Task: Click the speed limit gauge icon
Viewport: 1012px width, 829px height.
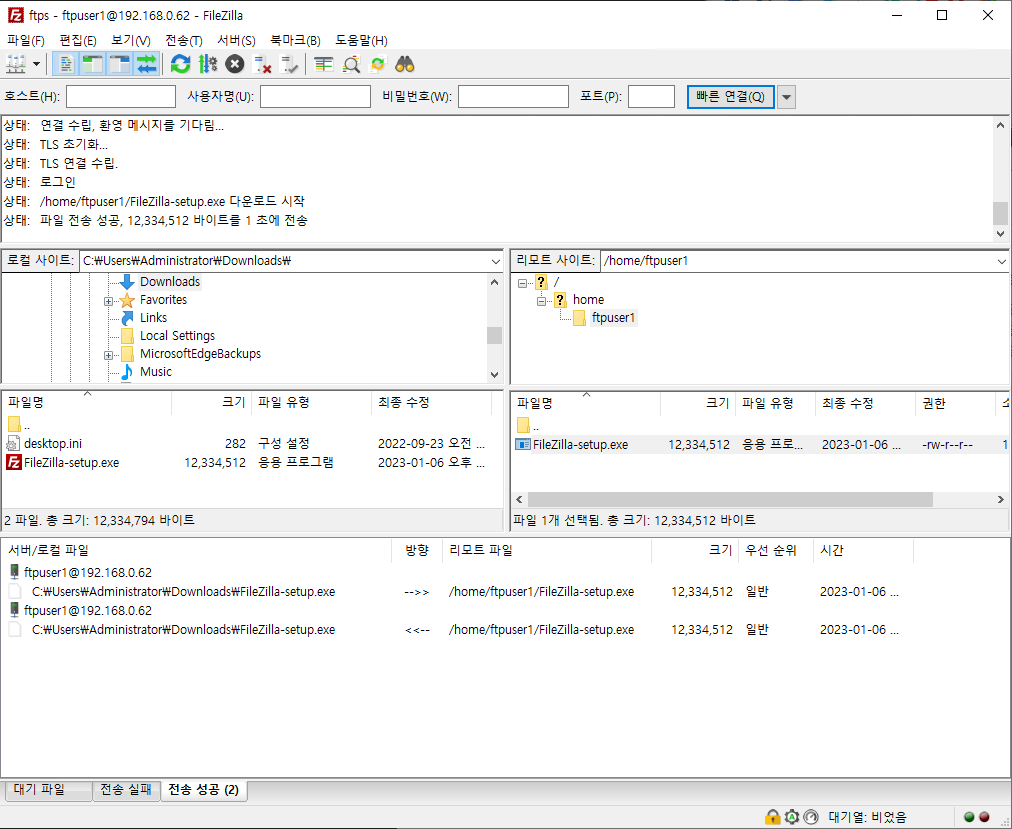Action: point(811,817)
